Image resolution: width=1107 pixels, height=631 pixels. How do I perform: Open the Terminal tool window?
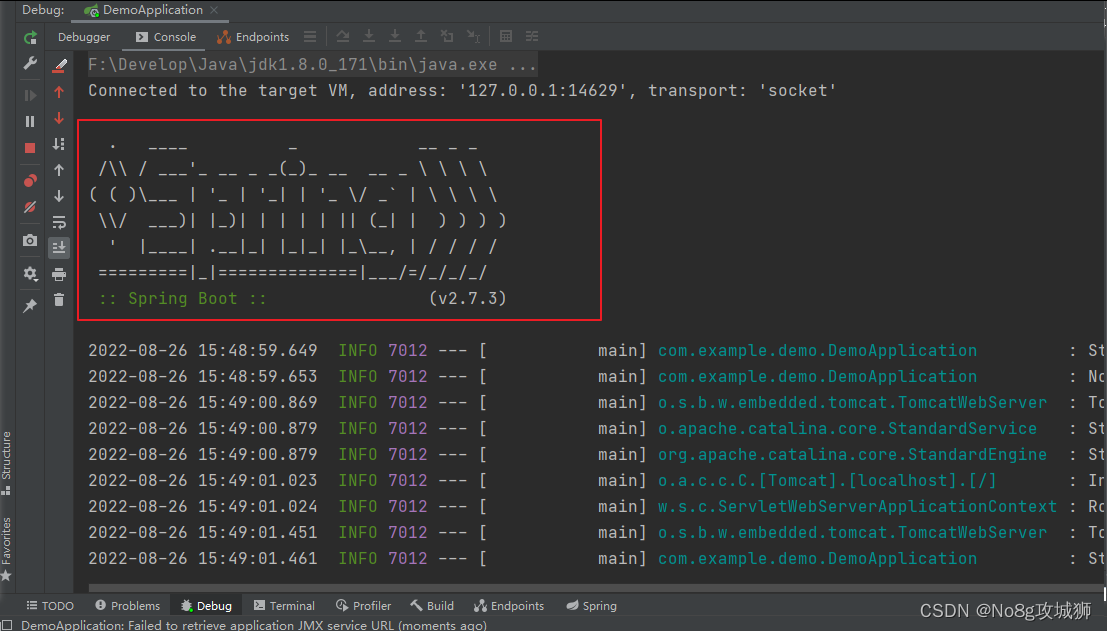click(x=285, y=605)
